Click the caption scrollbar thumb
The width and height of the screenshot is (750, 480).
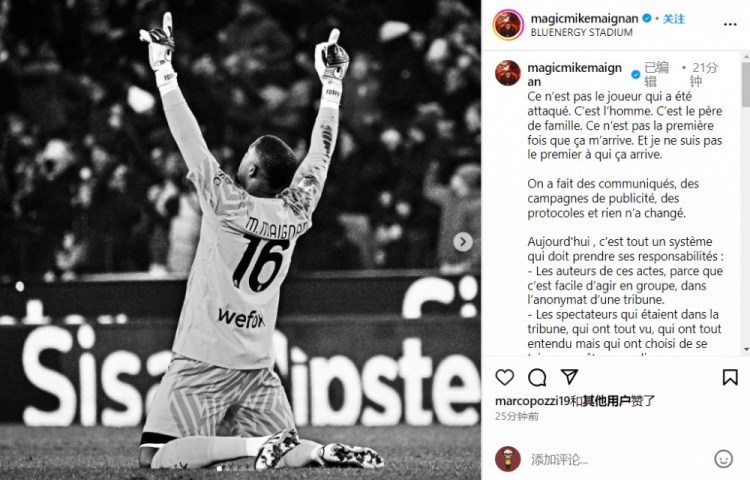pyautogui.click(x=746, y=85)
